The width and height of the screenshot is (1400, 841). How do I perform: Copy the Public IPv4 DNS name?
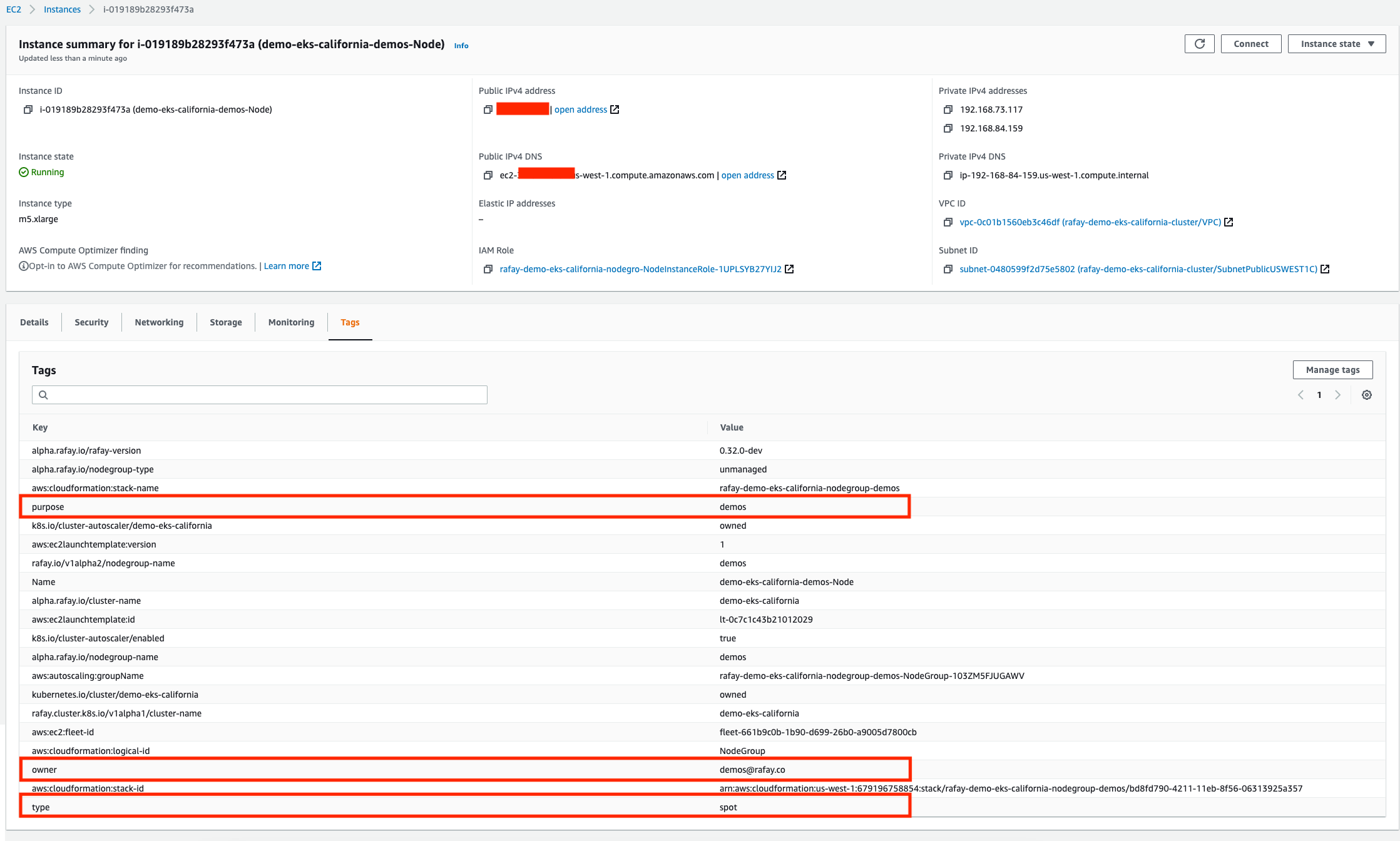click(x=488, y=175)
